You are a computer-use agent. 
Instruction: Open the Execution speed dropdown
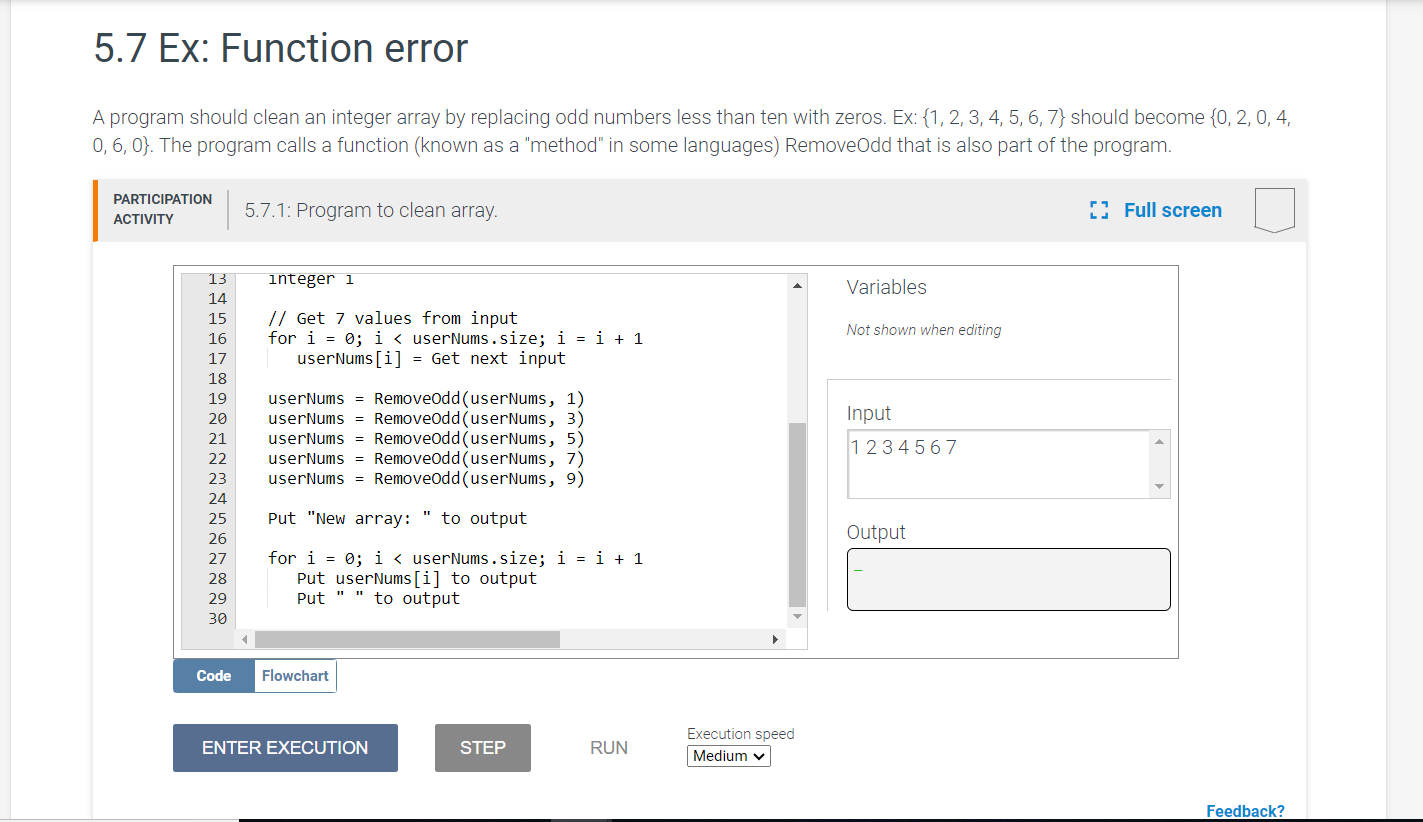[729, 756]
